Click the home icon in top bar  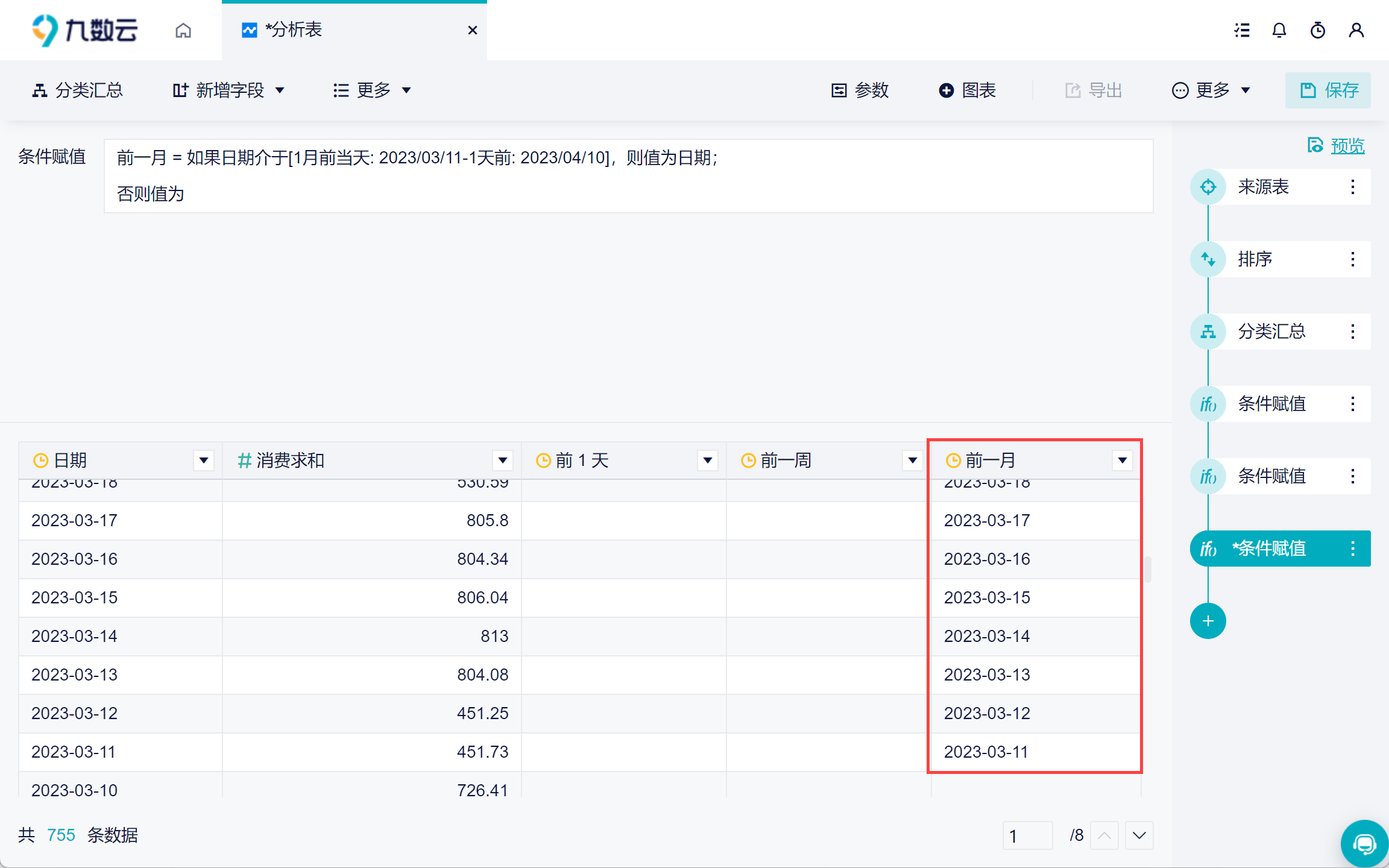point(183,30)
